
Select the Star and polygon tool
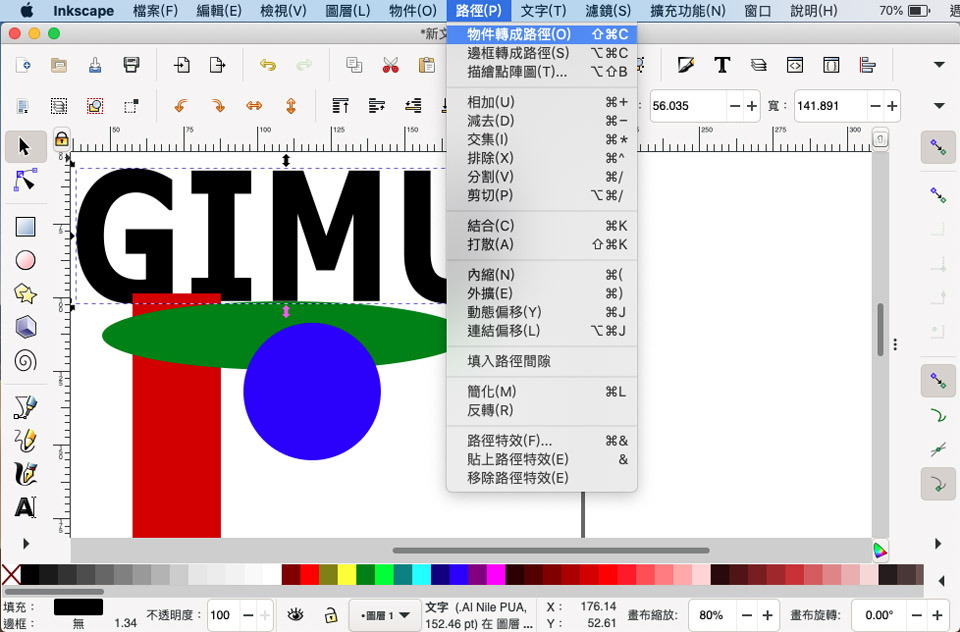coord(25,294)
